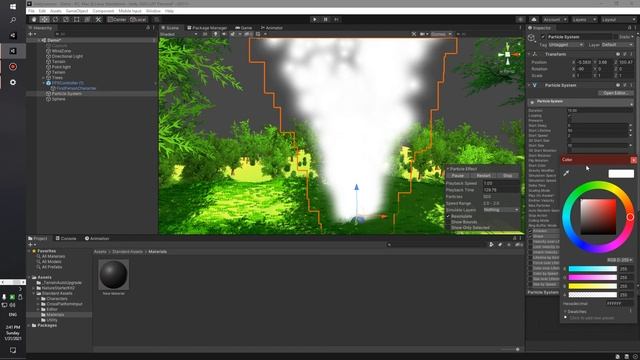Open the Collab services icon
The image size is (640, 360).
pos(520,19)
